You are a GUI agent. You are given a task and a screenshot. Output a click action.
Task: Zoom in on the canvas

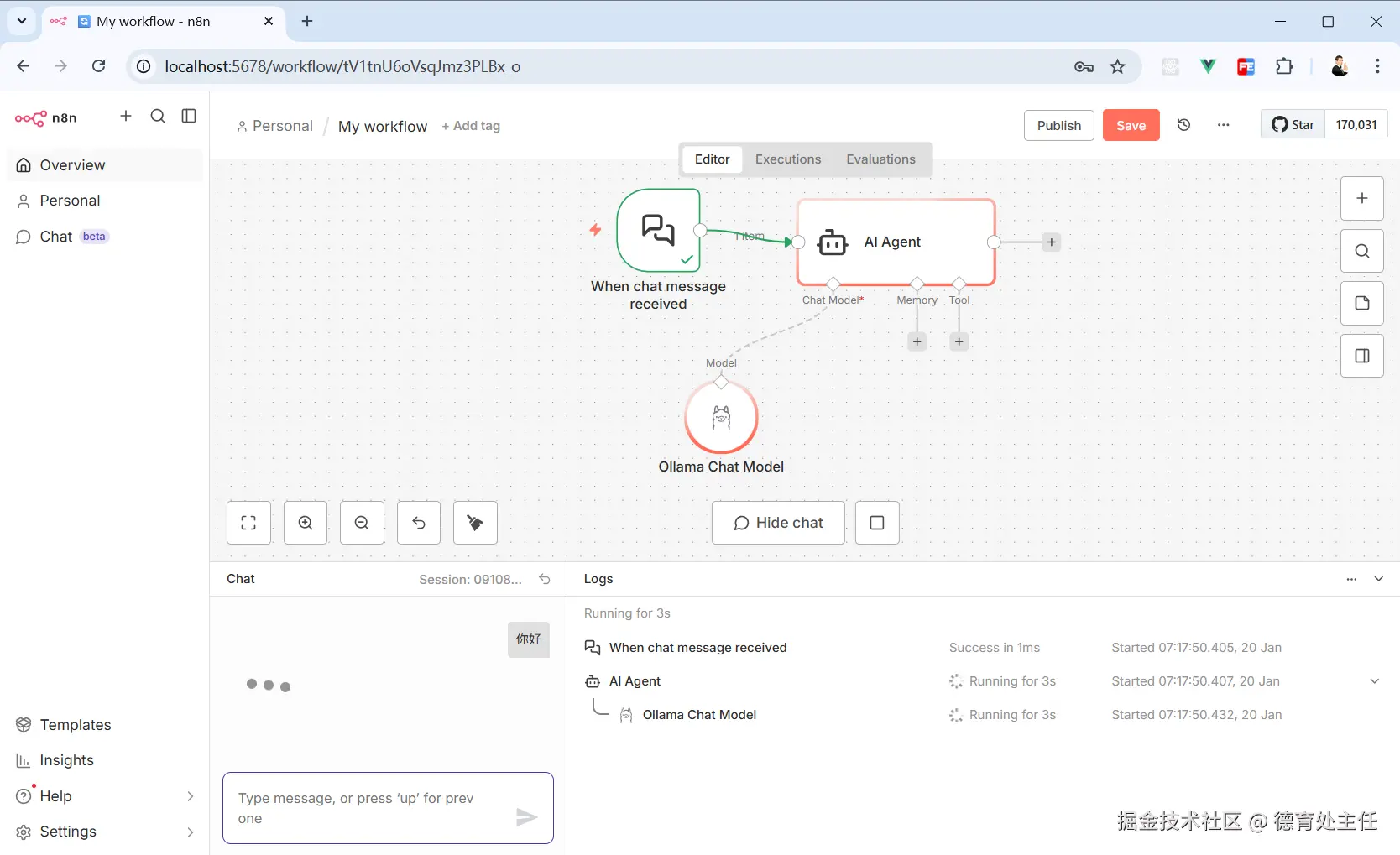(x=306, y=523)
